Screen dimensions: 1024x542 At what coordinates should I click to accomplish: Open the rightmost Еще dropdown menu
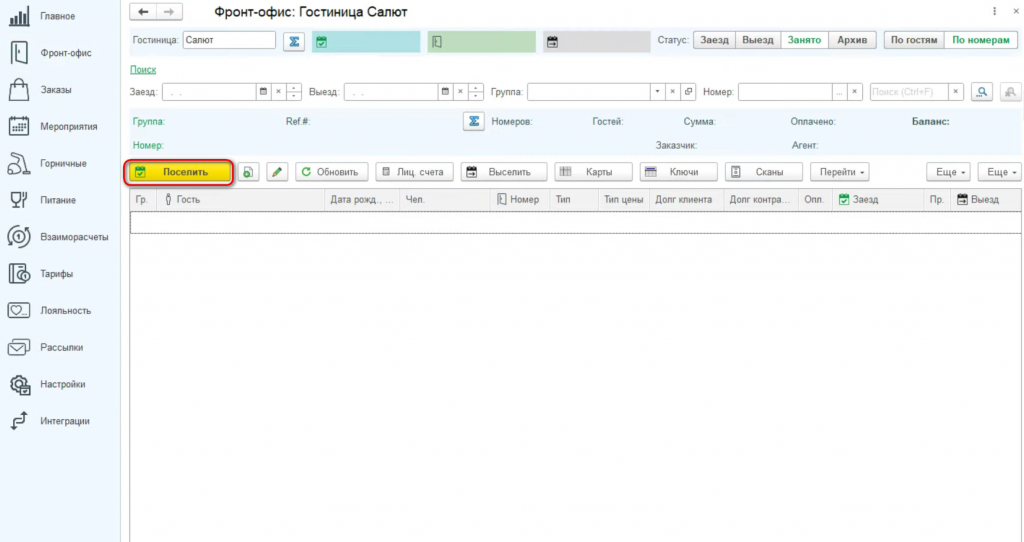[1000, 172]
